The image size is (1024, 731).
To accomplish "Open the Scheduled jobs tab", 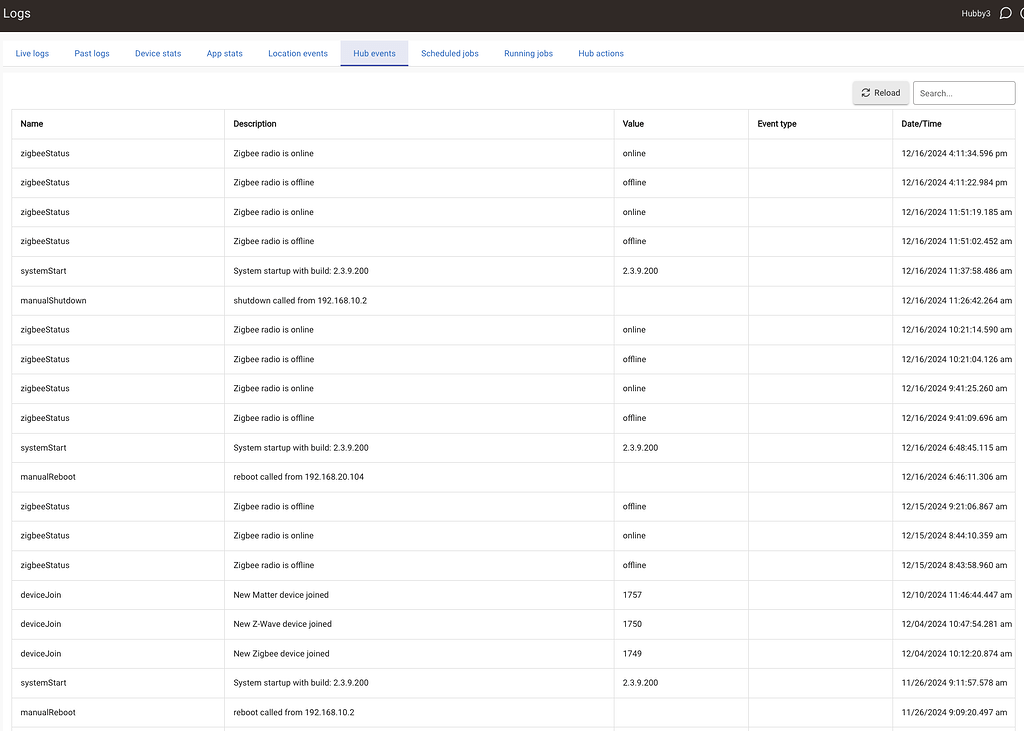I will pyautogui.click(x=449, y=53).
